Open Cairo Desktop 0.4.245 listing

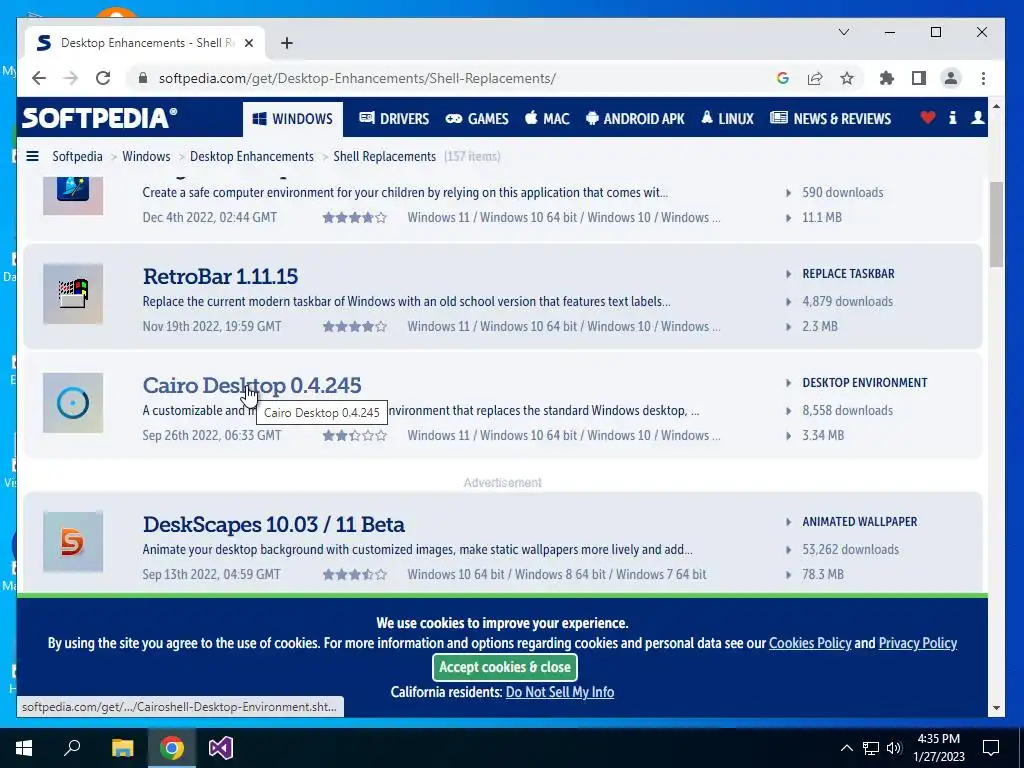(x=251, y=385)
